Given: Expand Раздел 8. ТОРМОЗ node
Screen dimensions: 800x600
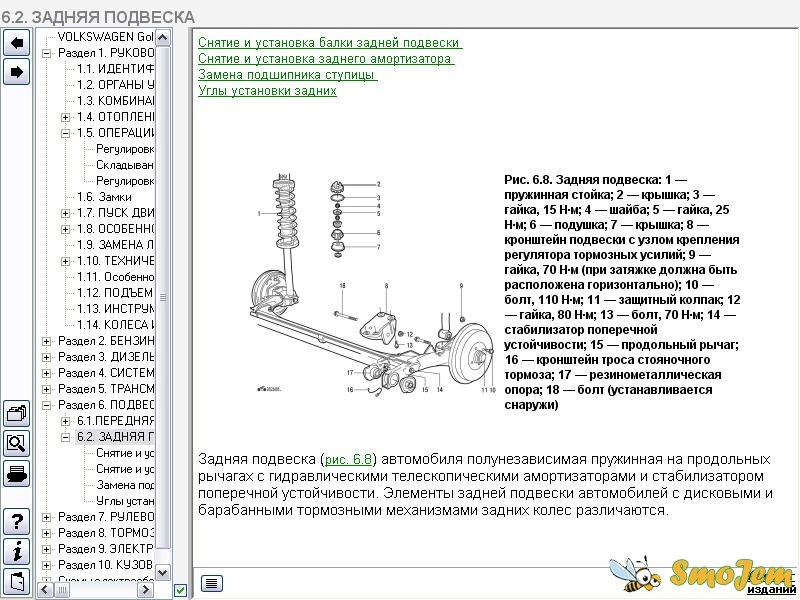Looking at the screenshot, I should click(46, 533).
